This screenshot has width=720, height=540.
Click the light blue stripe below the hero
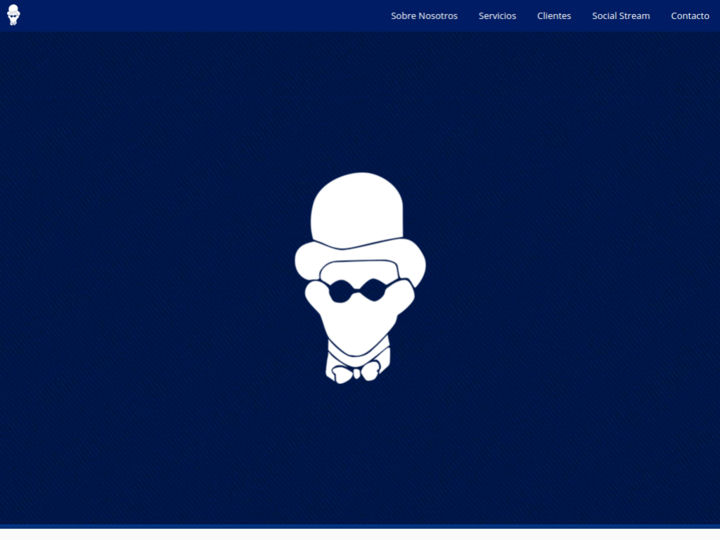point(360,526)
